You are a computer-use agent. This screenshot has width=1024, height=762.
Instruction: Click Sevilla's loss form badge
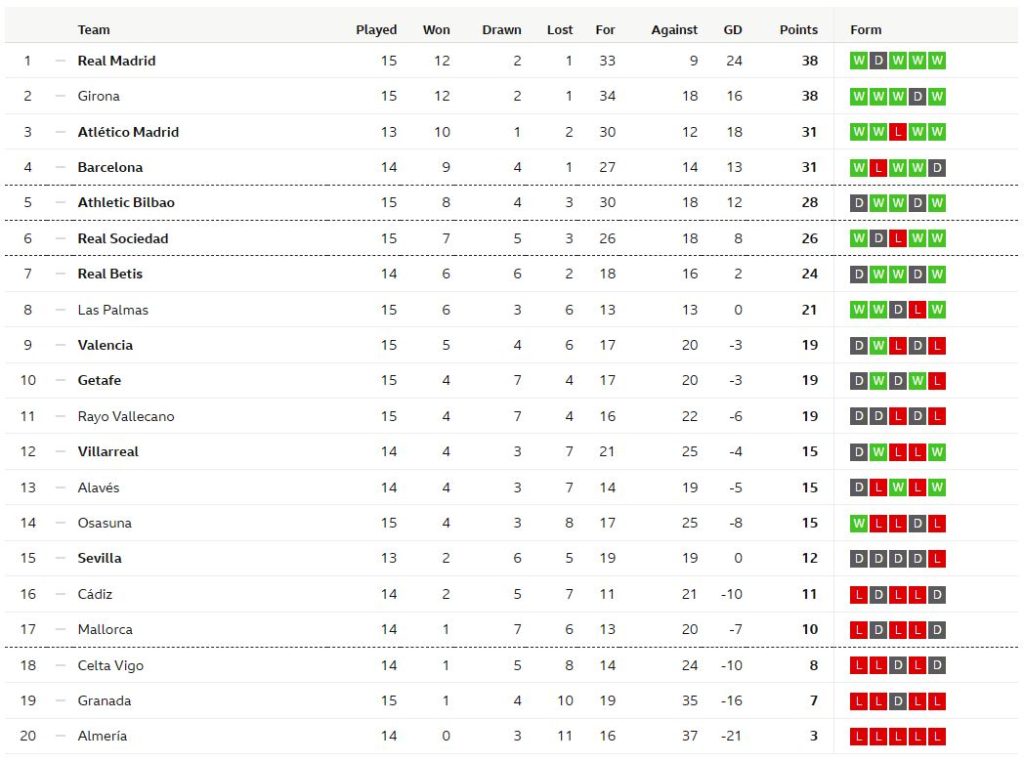coord(937,559)
